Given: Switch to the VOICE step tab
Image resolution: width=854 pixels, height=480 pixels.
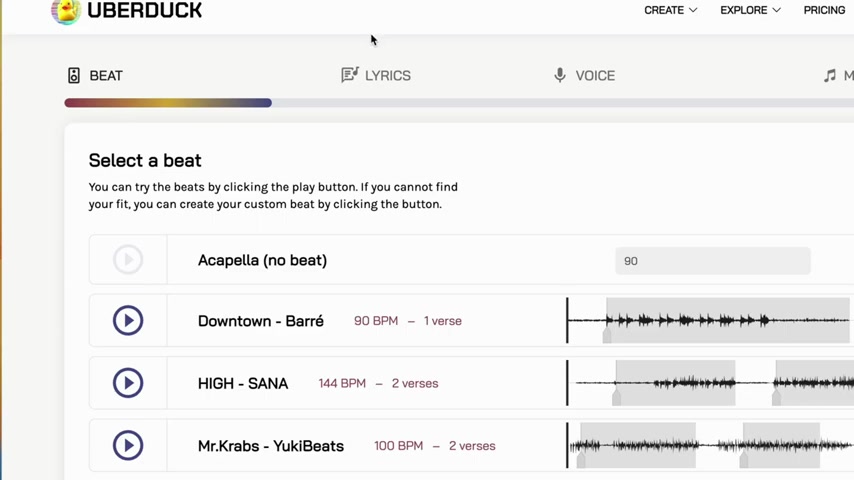Looking at the screenshot, I should [x=584, y=75].
